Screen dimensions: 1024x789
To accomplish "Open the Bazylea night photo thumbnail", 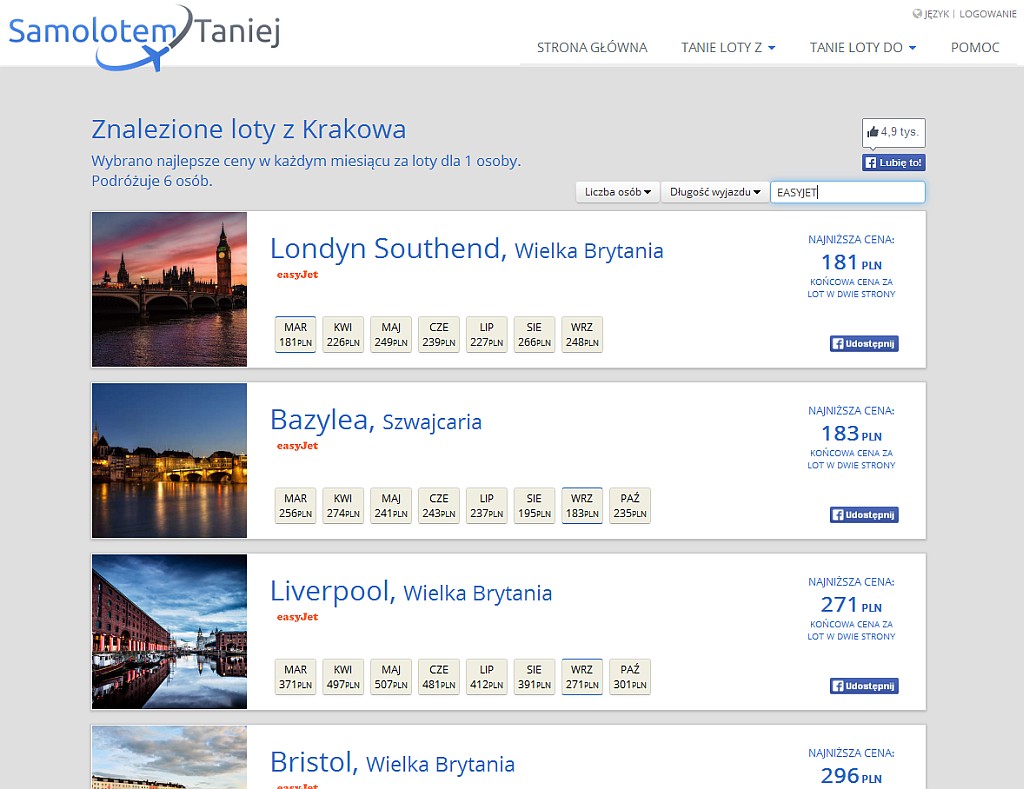I will point(169,460).
